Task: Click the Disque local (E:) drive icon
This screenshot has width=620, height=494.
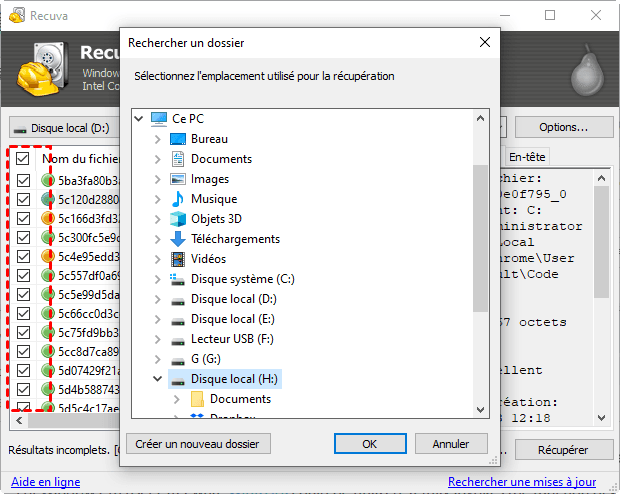Action: (178, 321)
